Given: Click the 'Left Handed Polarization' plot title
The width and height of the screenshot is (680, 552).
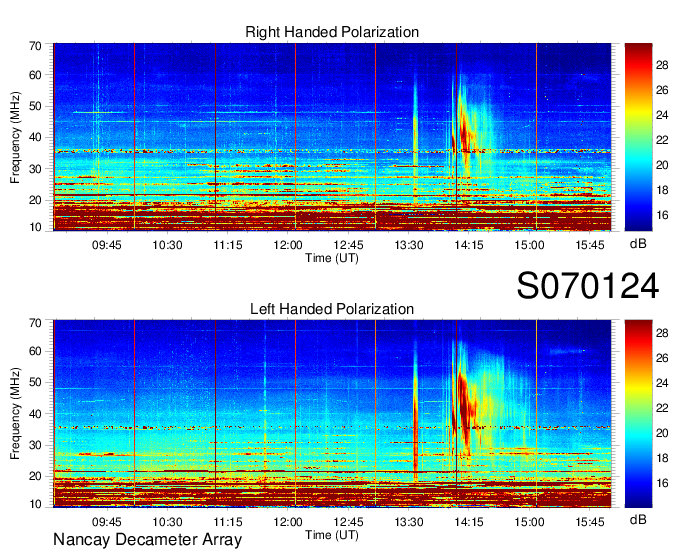Looking at the screenshot, I should coord(332,309).
